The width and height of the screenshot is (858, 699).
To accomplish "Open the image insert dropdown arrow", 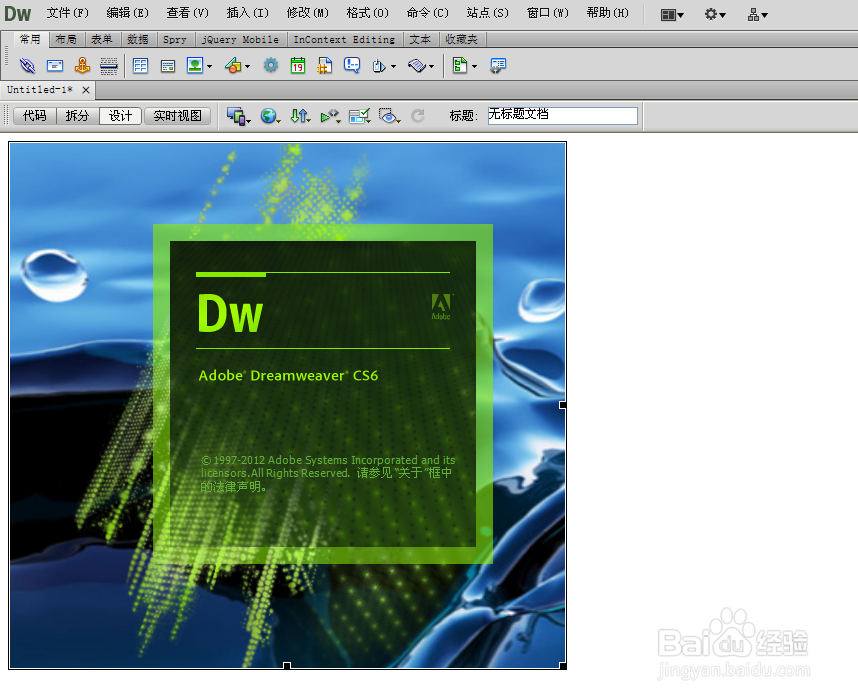I will tap(210, 66).
